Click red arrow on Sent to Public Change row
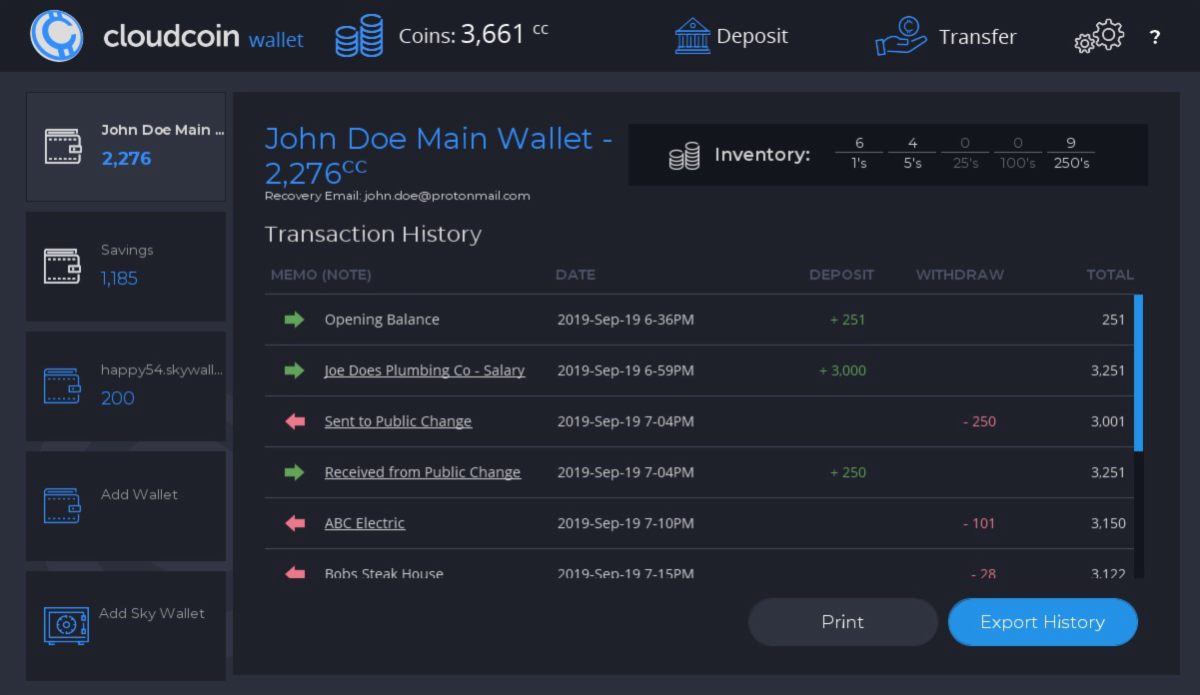This screenshot has height=695, width=1200. tap(295, 422)
